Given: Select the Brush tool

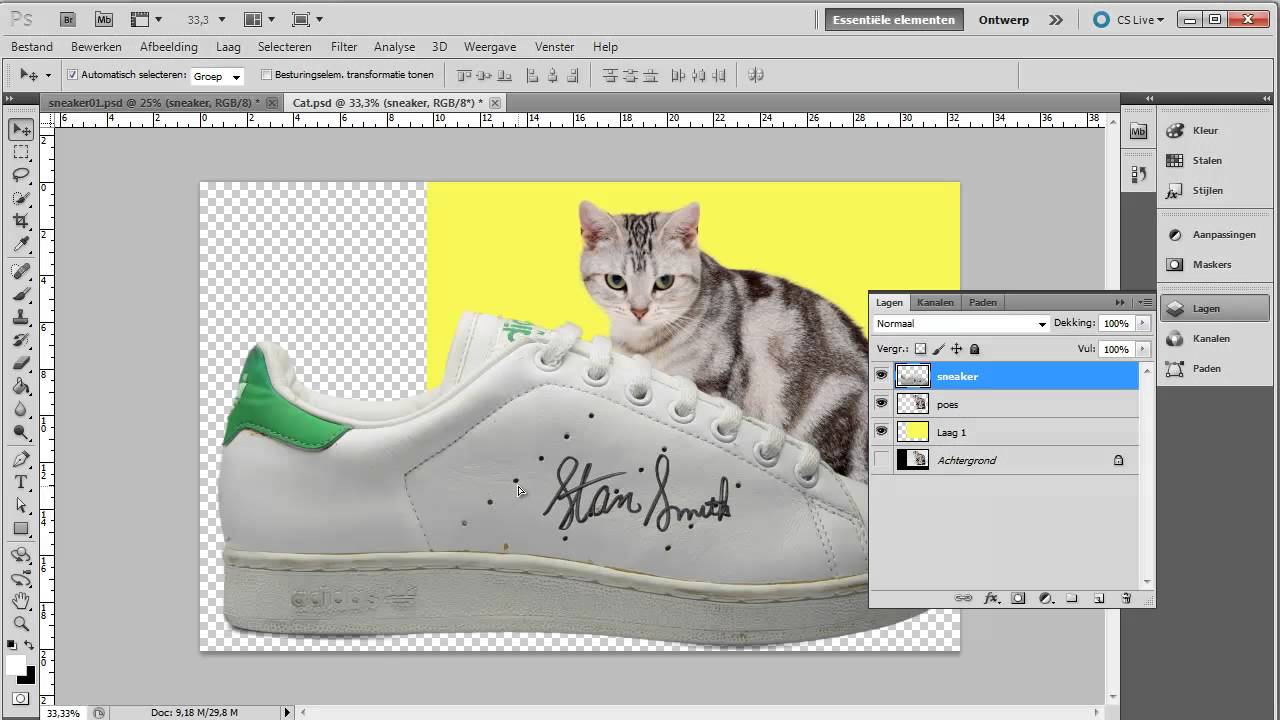Looking at the screenshot, I should [21, 294].
